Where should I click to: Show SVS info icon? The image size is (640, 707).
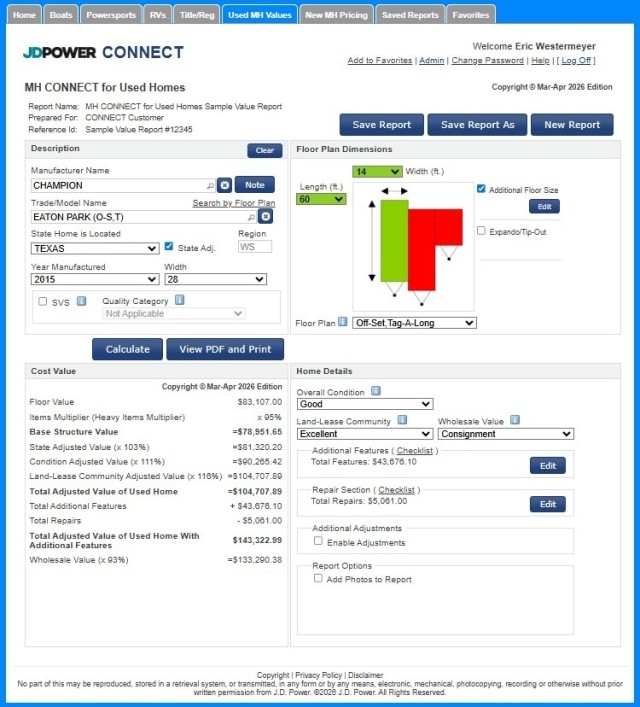point(81,301)
